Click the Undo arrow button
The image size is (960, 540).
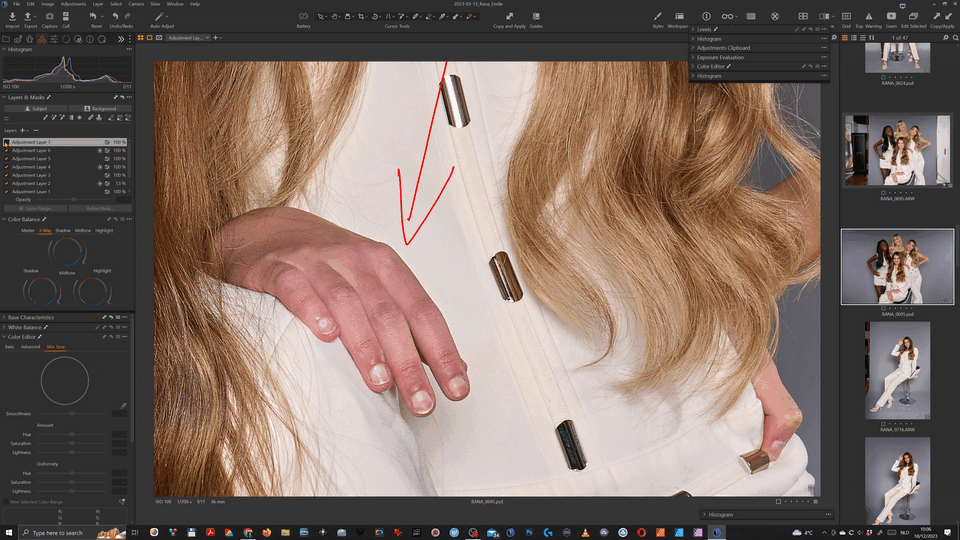click(115, 17)
